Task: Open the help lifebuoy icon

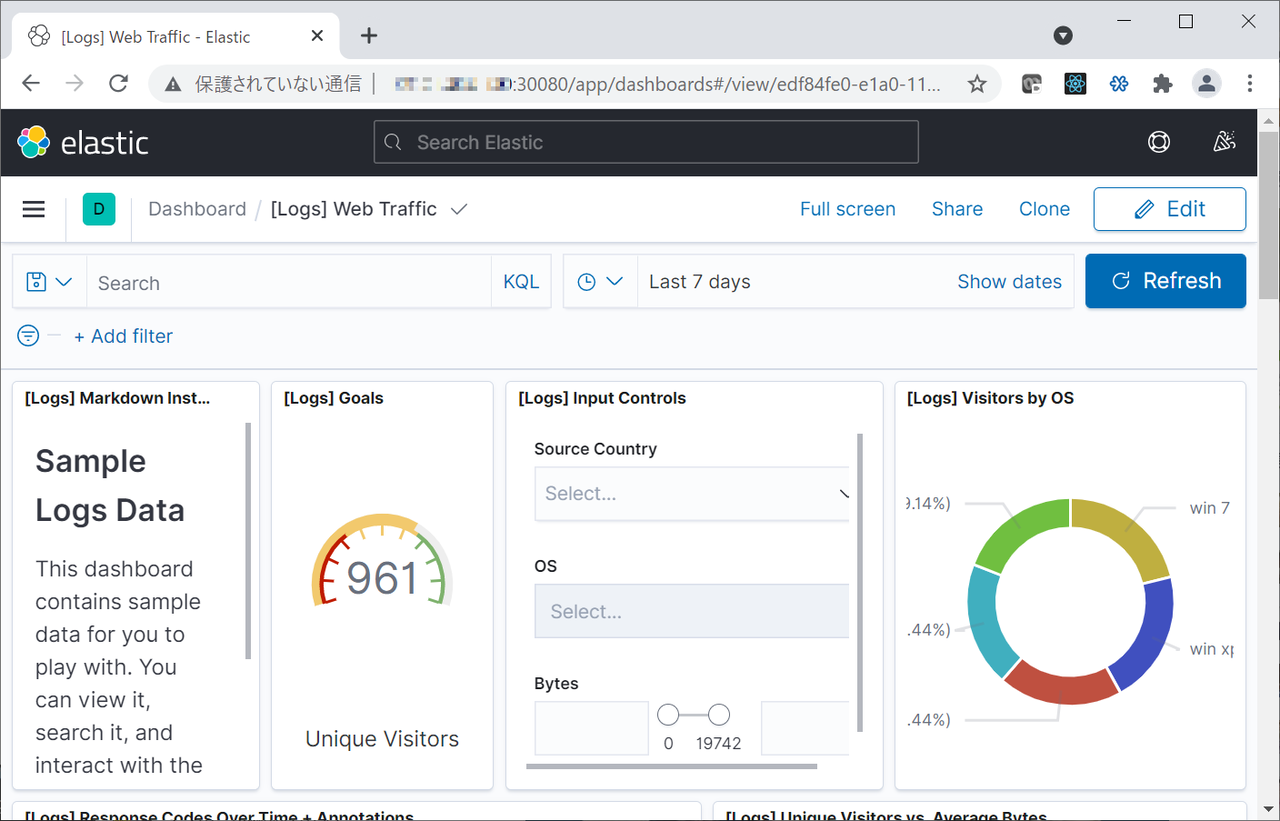Action: click(1159, 142)
